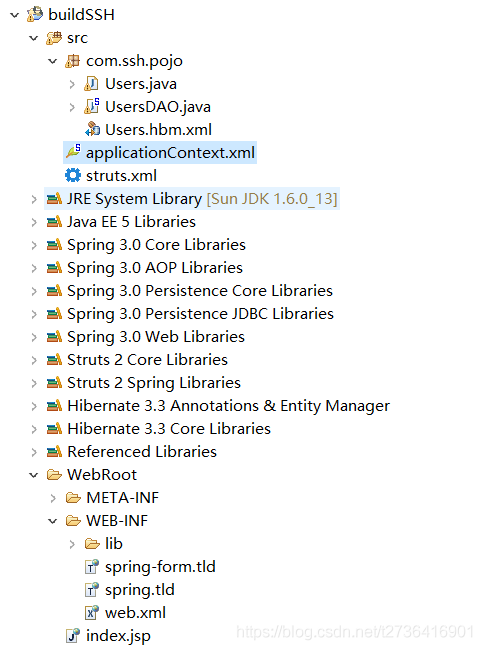The image size is (482, 650).
Task: Click the Spring 3.0 Web Libraries icon
Action: click(x=54, y=337)
